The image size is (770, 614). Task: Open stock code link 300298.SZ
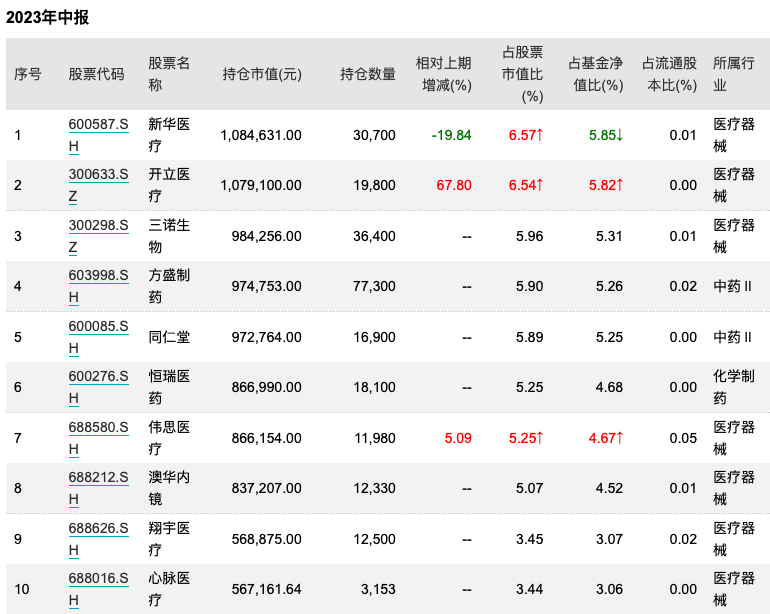coord(98,236)
